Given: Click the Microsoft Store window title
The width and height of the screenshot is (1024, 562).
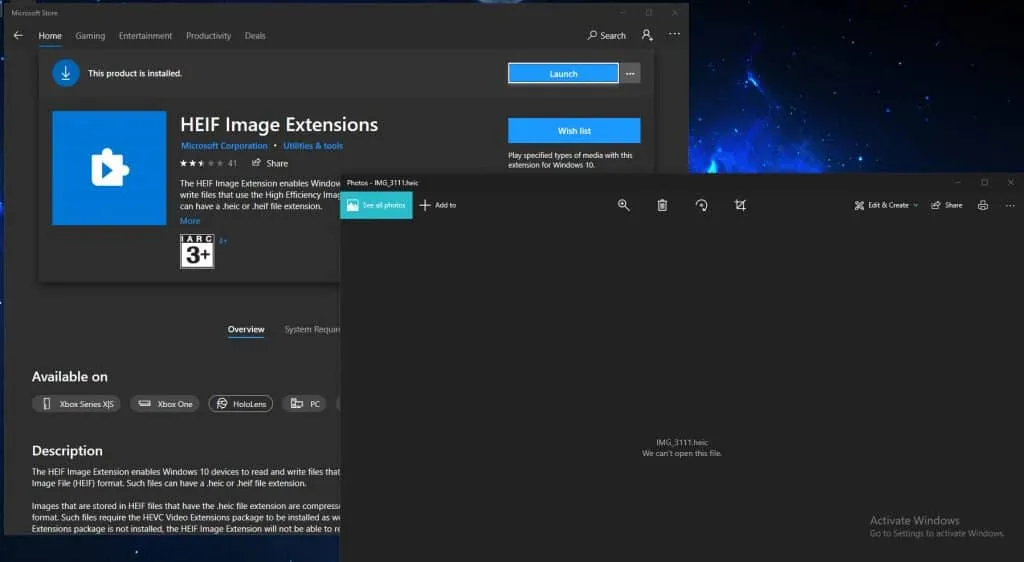Looking at the screenshot, I should [35, 12].
